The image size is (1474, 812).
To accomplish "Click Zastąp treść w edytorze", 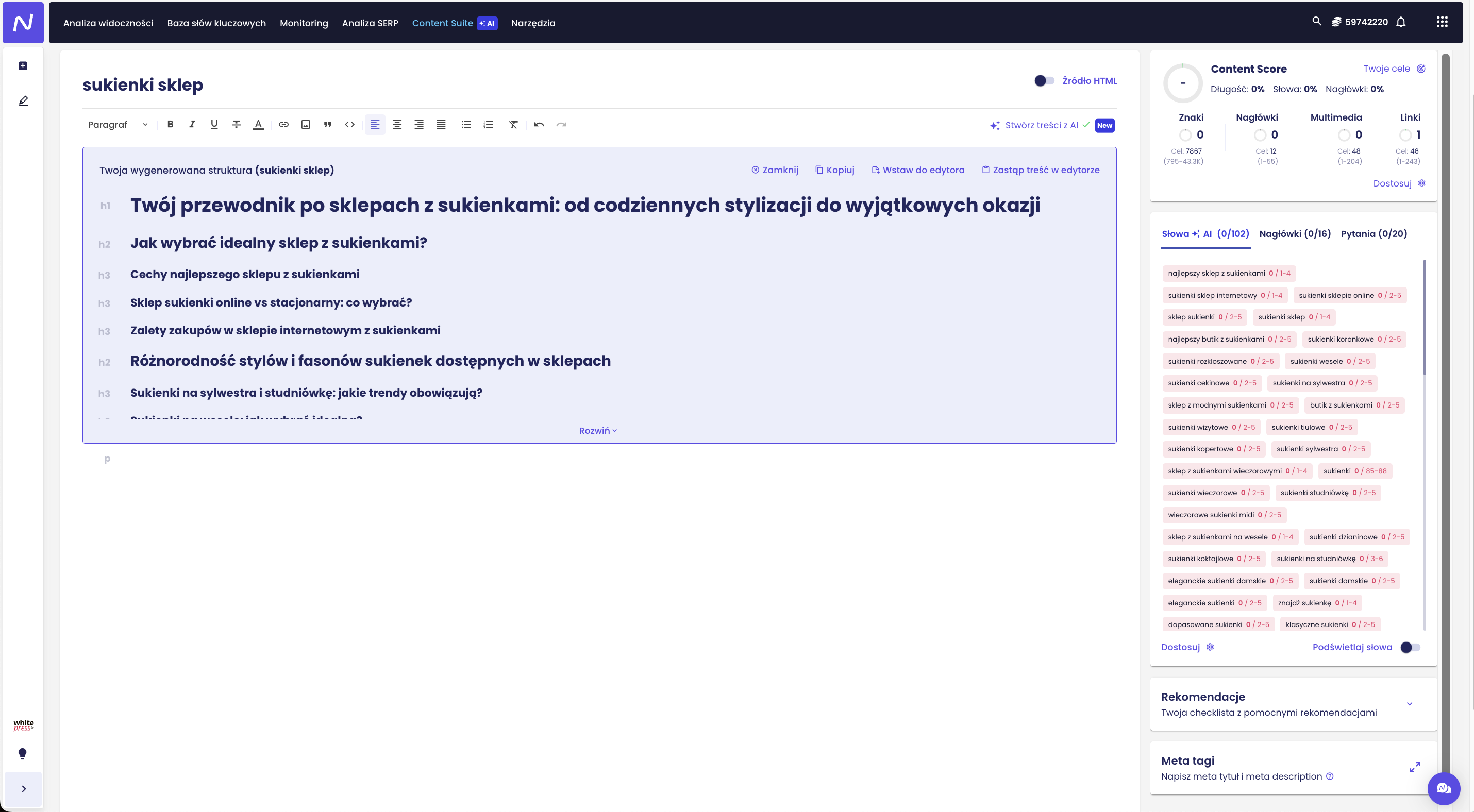I will 1040,170.
